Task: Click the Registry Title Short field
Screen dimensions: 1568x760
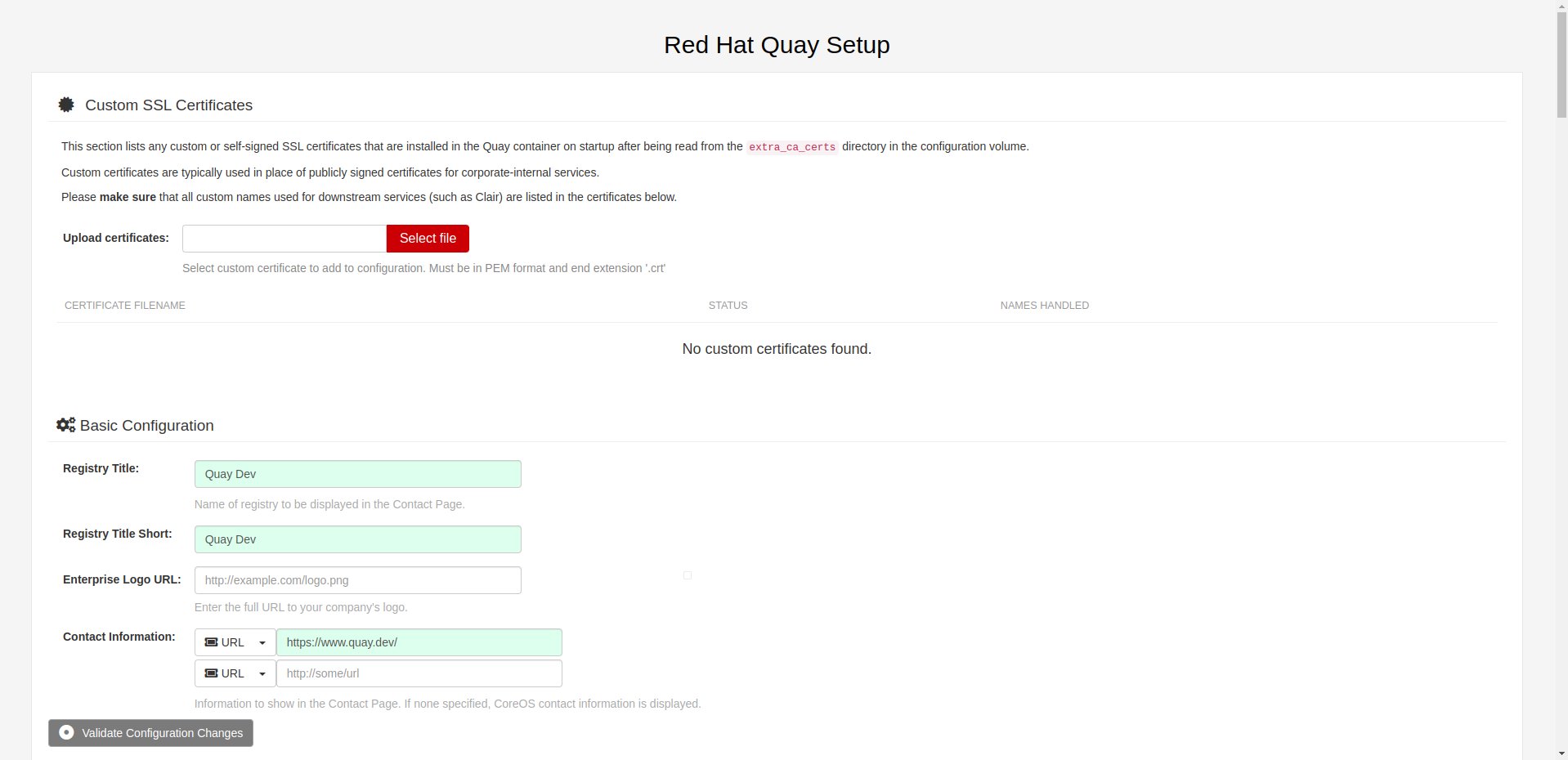Action: [x=357, y=539]
